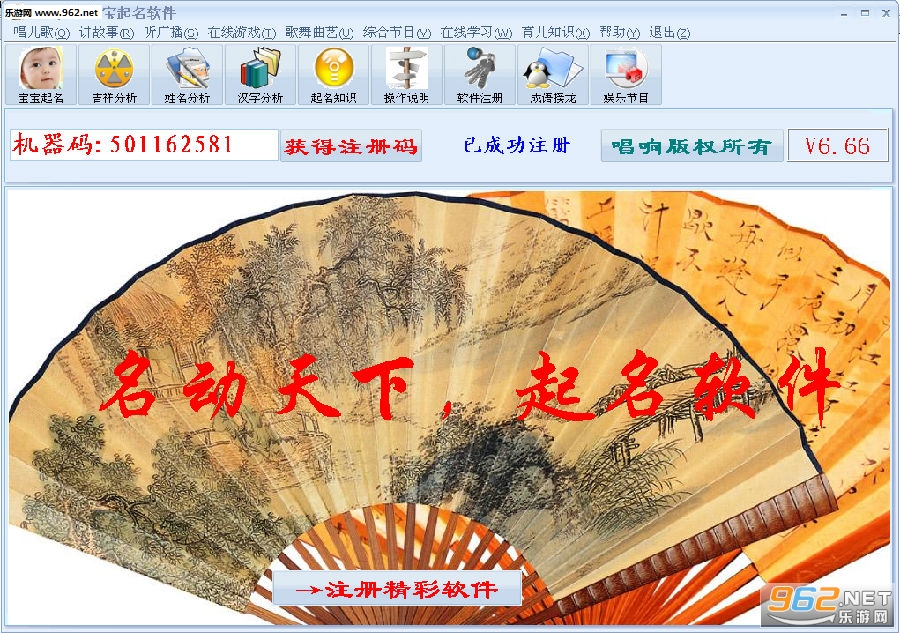Viewport: 900px width, 633px height.
Task: Show the 起名知识 naming knowledge section
Action: 333,75
